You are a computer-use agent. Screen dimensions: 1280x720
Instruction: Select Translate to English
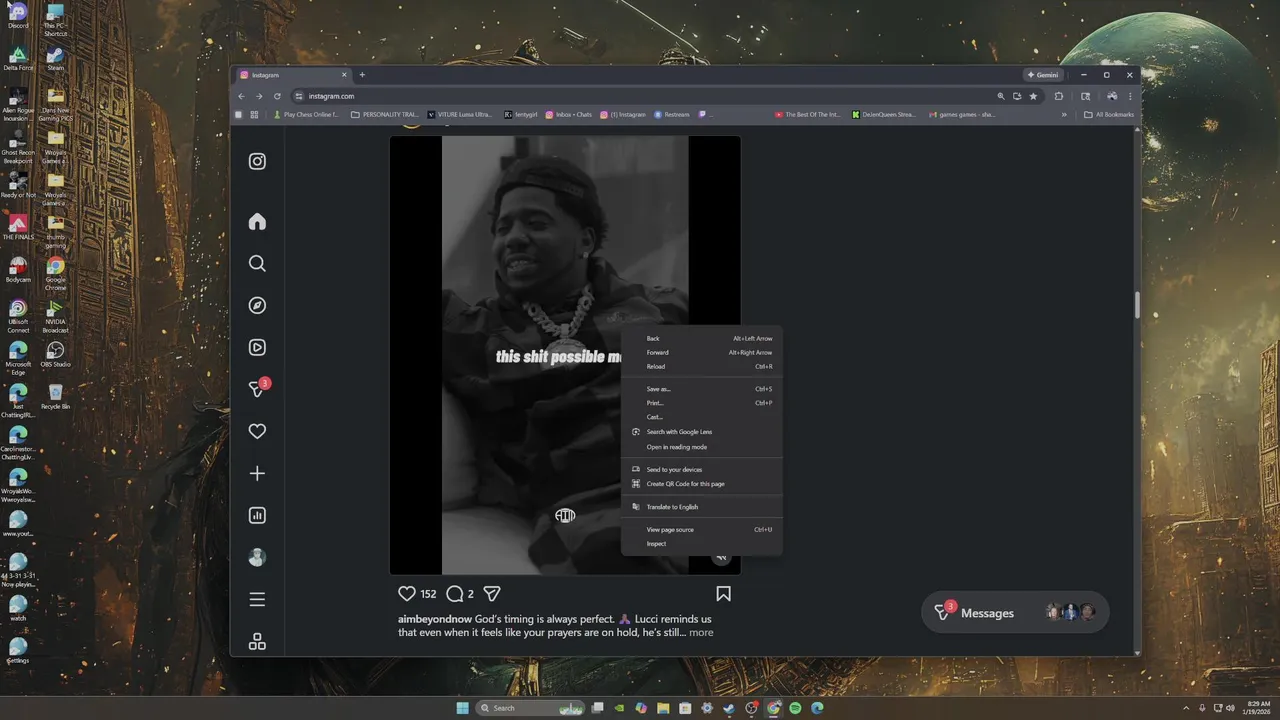[x=701, y=507]
